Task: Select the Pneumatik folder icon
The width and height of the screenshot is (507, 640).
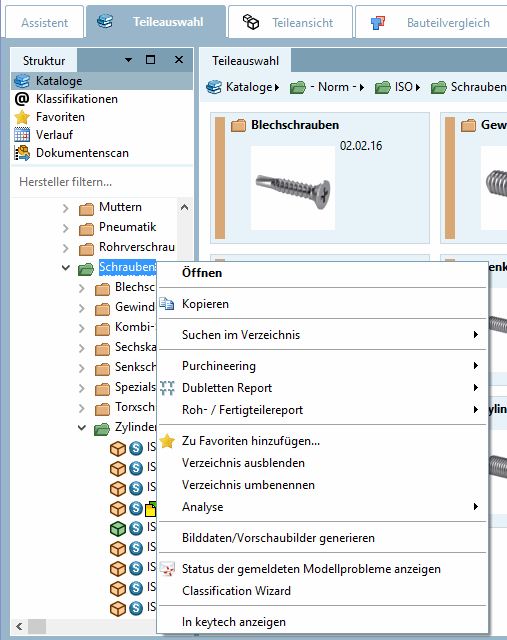Action: pyautogui.click(x=86, y=229)
